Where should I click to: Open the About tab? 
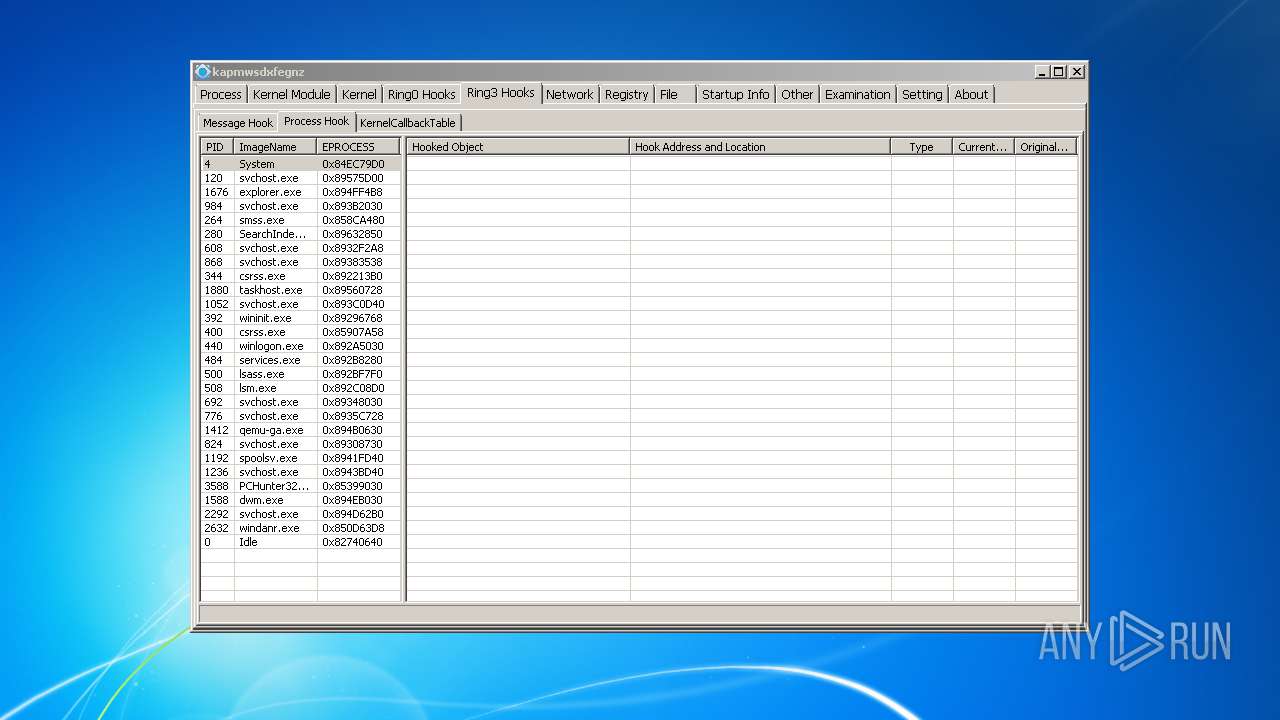click(x=971, y=94)
